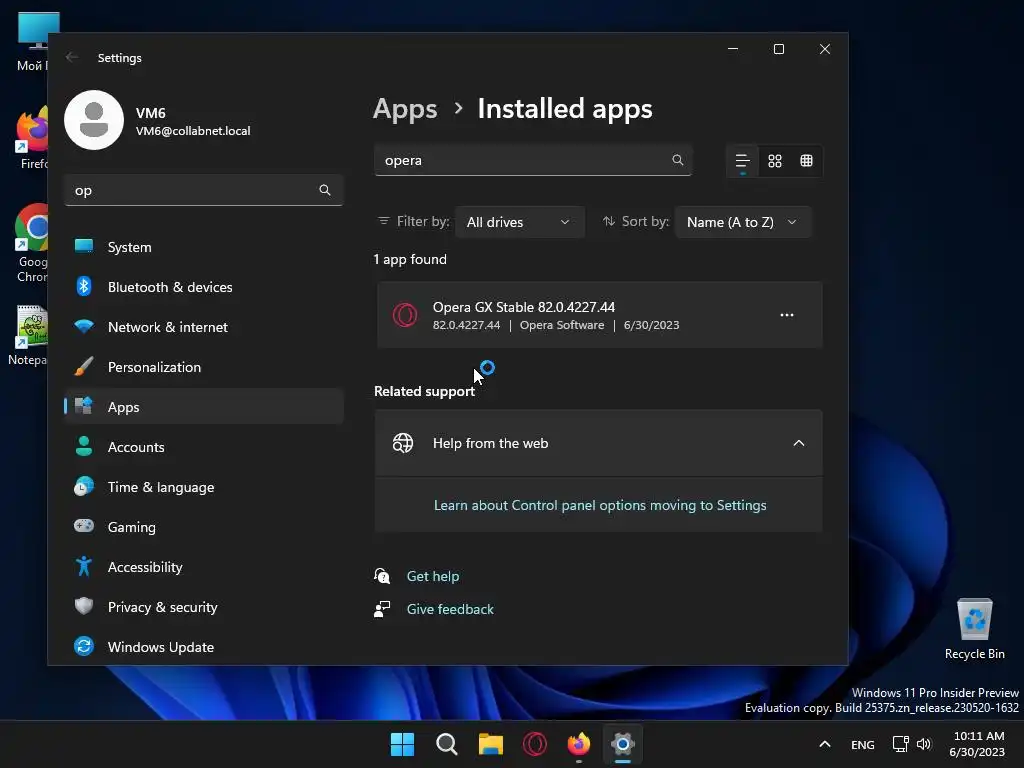Screen dimensions: 1024x768
Task: Open the clock showing 10:11 AM
Action: point(977,744)
